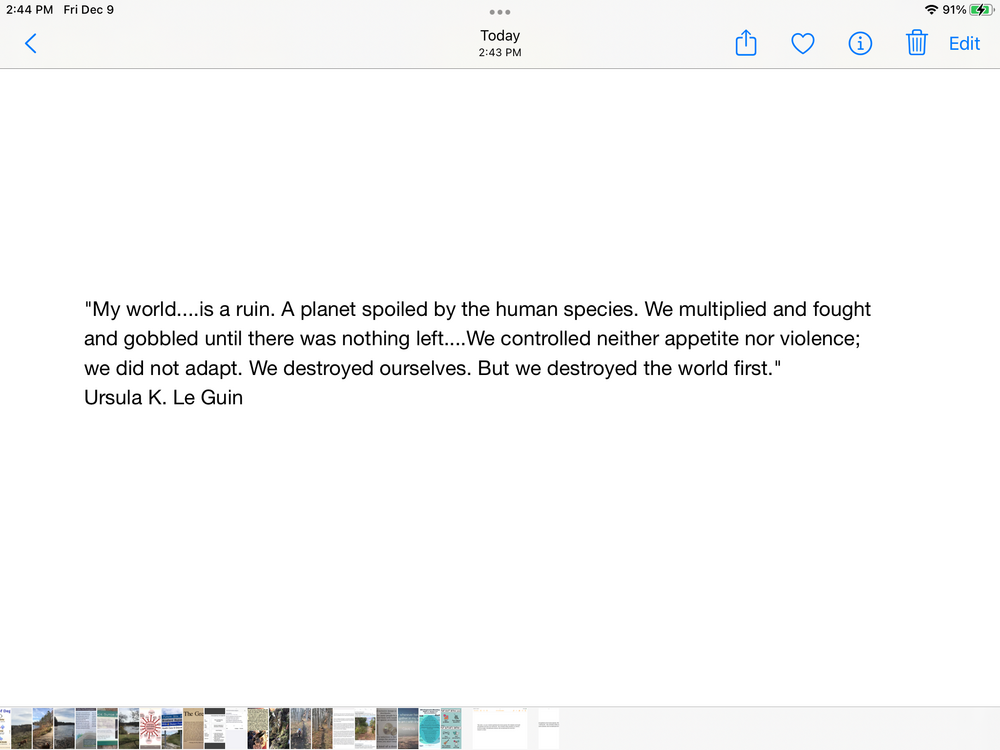This screenshot has width=1000, height=750.
Task: Tap the back arrow chevron
Action: 31,43
